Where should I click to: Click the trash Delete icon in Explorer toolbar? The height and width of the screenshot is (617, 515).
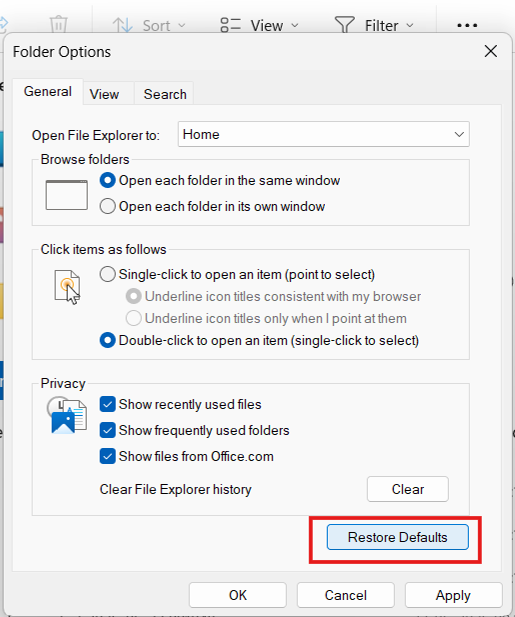[59, 24]
